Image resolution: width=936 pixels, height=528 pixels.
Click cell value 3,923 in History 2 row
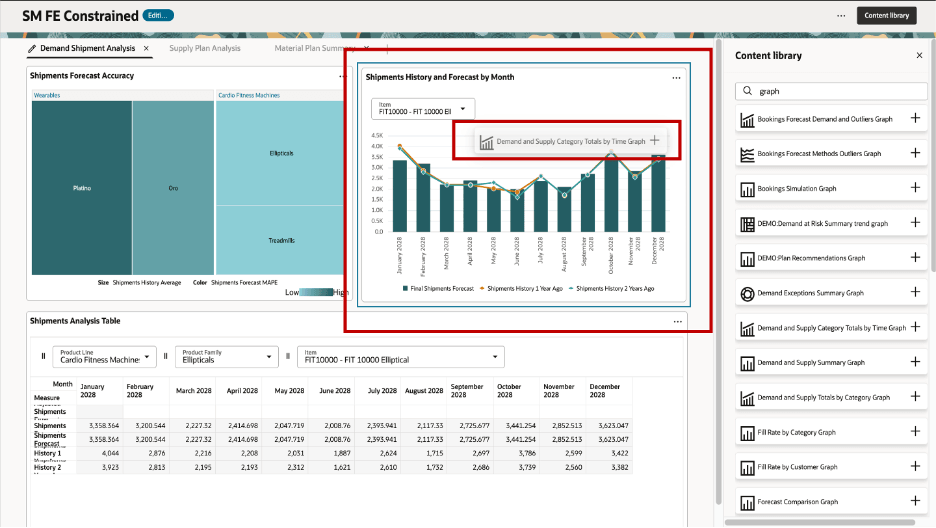(x=110, y=468)
